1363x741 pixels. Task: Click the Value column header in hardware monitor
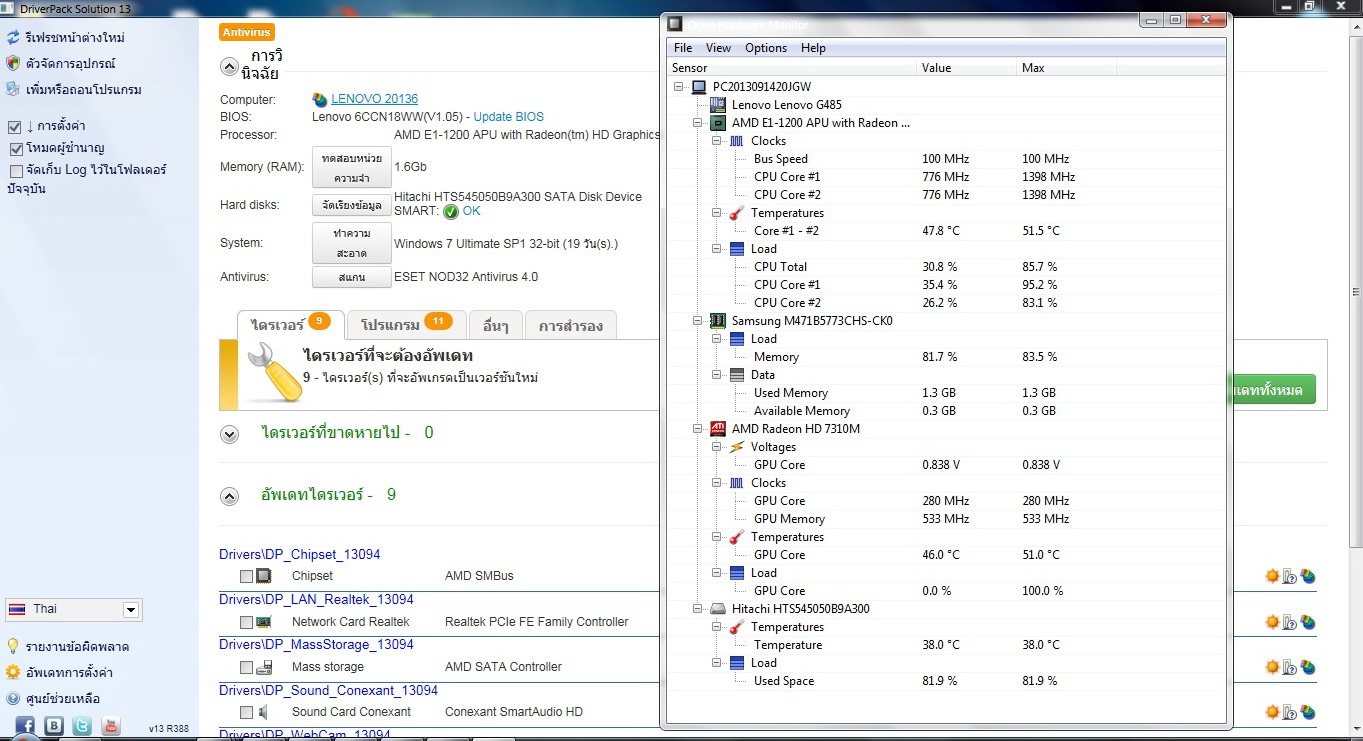click(x=967, y=68)
